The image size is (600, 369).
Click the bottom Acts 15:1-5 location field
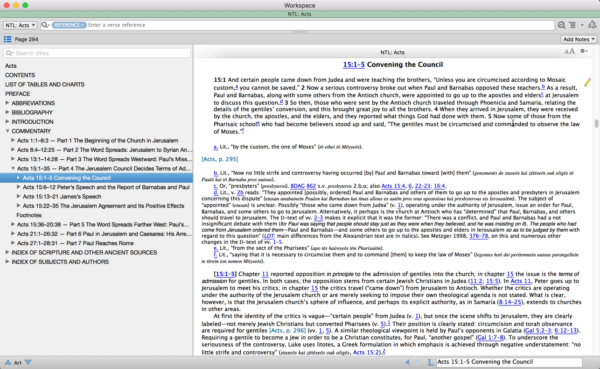click(x=509, y=362)
